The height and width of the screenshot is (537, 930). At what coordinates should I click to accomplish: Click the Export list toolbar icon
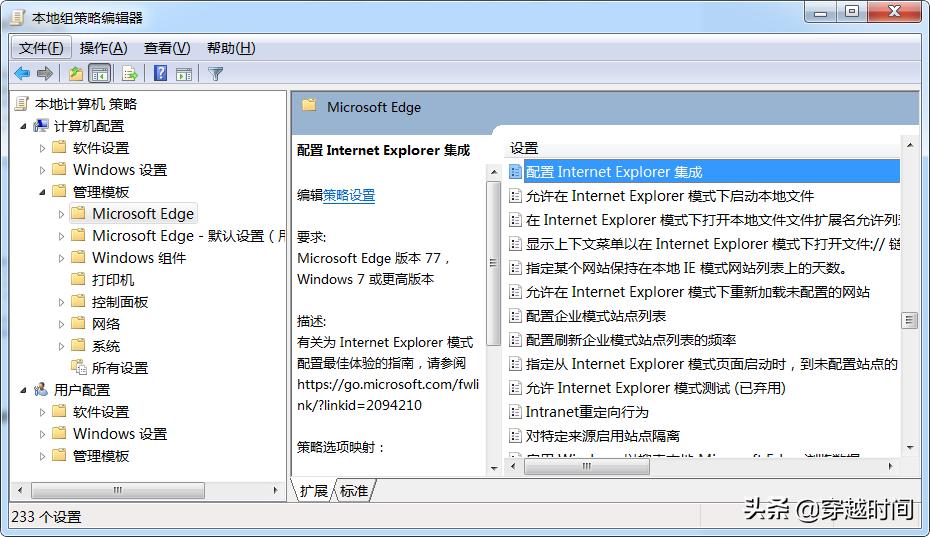tap(129, 74)
